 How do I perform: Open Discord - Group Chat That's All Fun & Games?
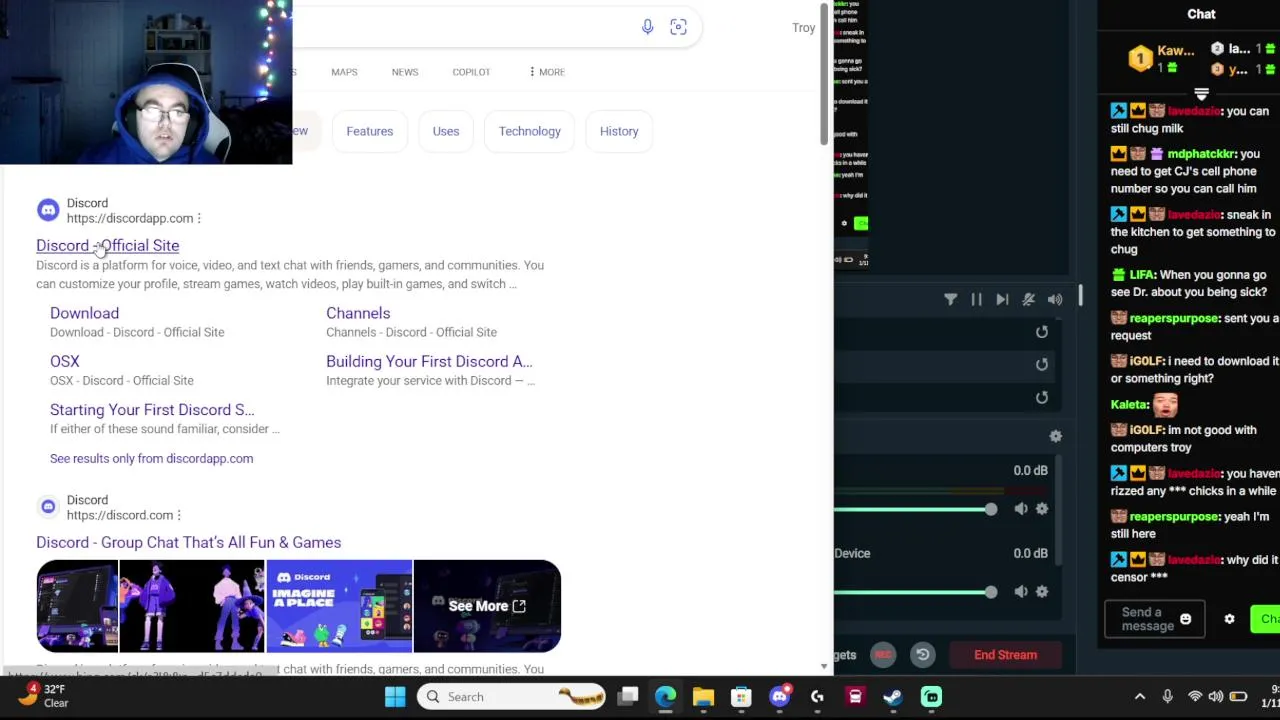coord(188,542)
